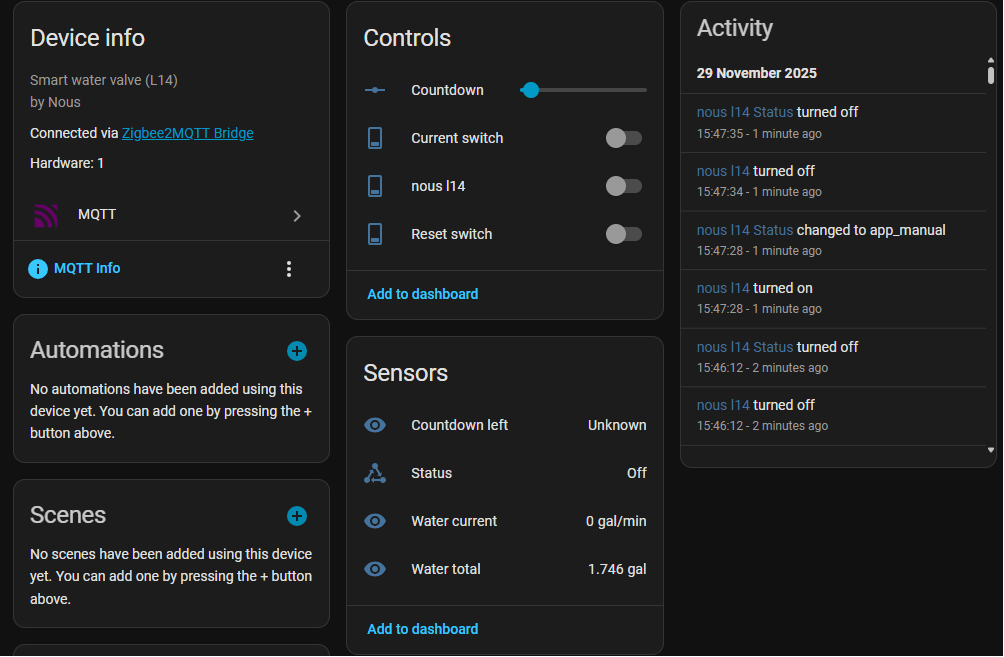This screenshot has width=1004, height=657.
Task: Turn on the nous l14 switch
Action: [623, 186]
